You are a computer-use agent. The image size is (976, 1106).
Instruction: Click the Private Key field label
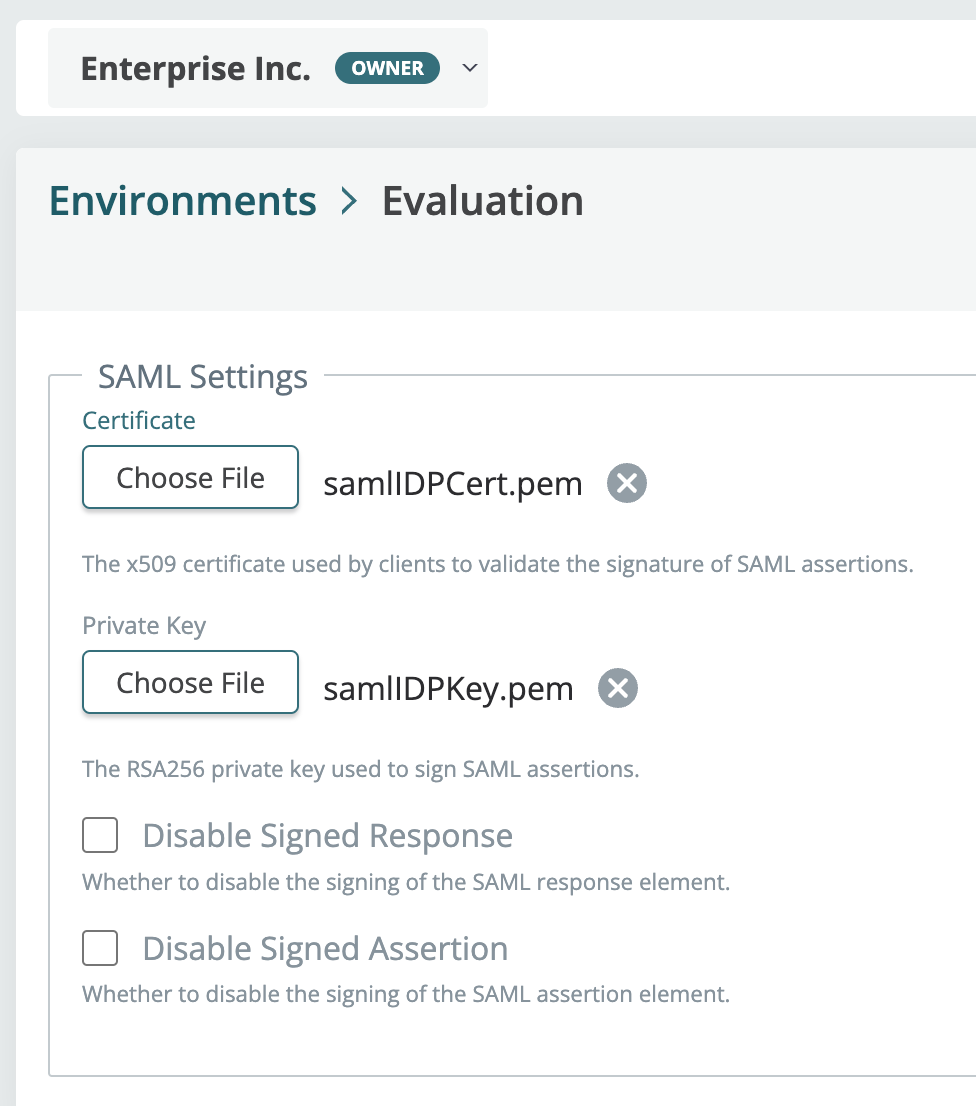[x=145, y=626]
